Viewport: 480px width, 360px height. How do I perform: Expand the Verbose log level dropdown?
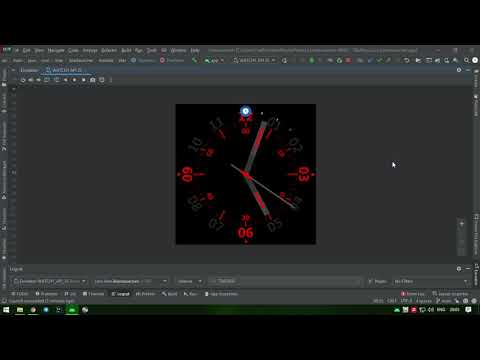tap(189, 281)
